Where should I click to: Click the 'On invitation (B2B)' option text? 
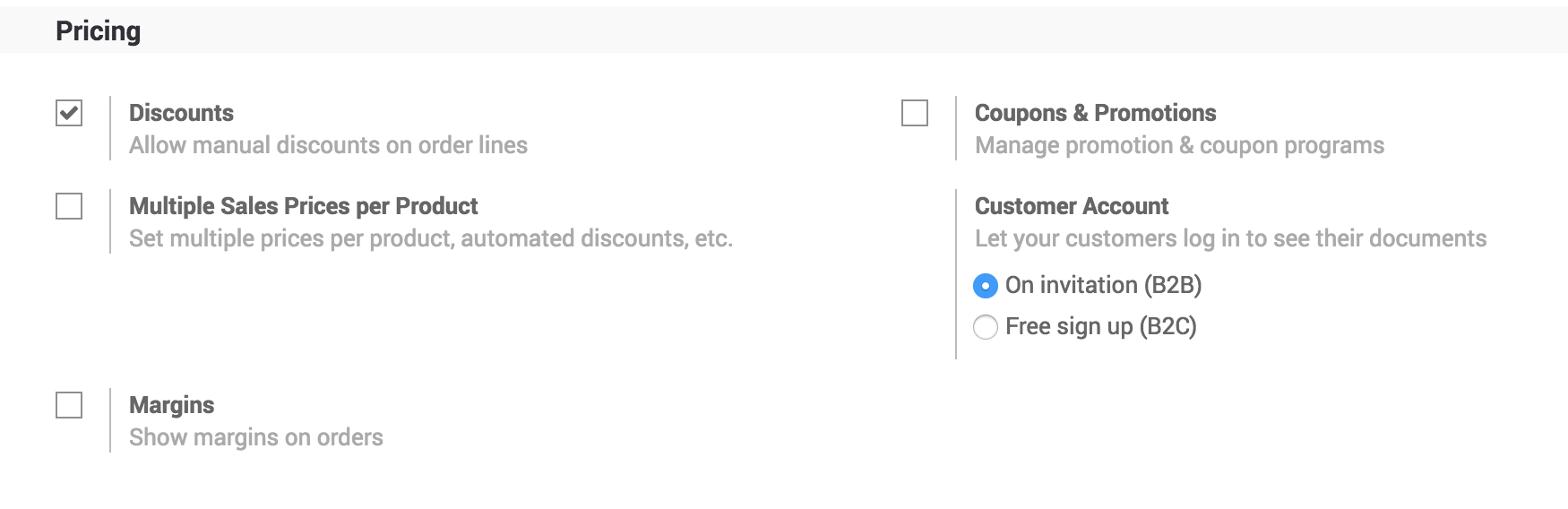tap(1103, 285)
